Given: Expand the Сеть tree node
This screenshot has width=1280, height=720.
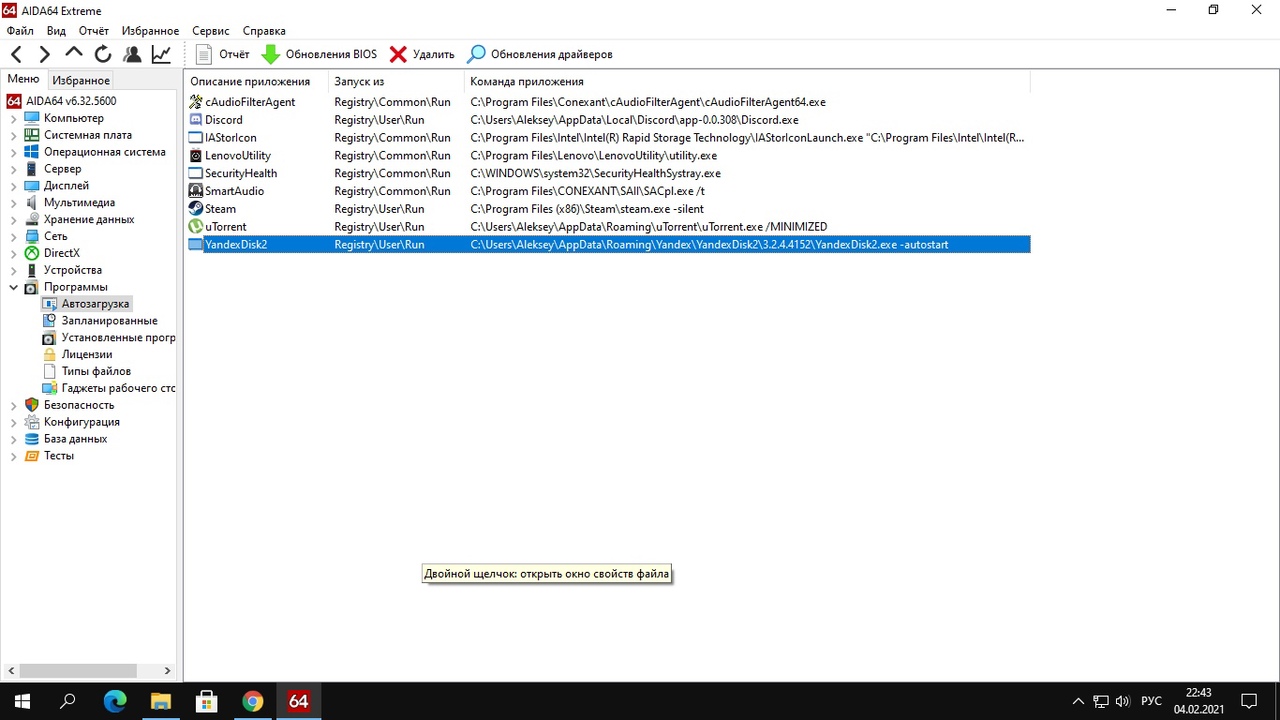Looking at the screenshot, I should point(14,236).
